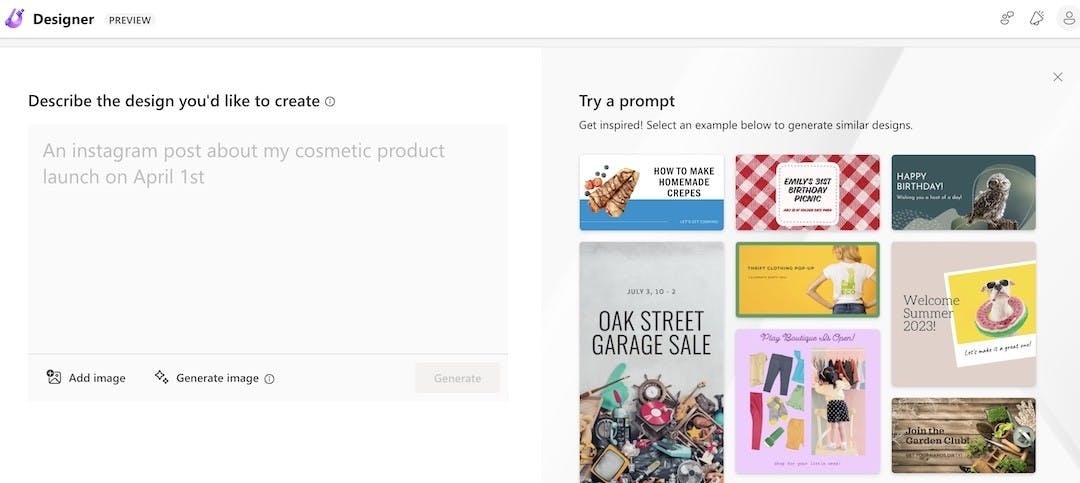Select the Homemade Crepes example design
Screen dimensions: 1080x483
651,192
